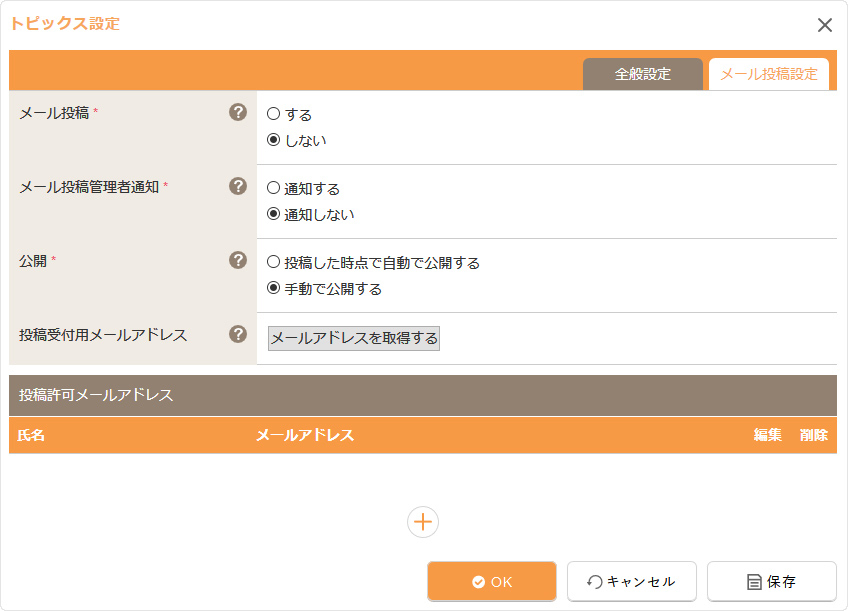The height and width of the screenshot is (611, 848).
Task: Choose 通知しない radio option
Action: [273, 214]
